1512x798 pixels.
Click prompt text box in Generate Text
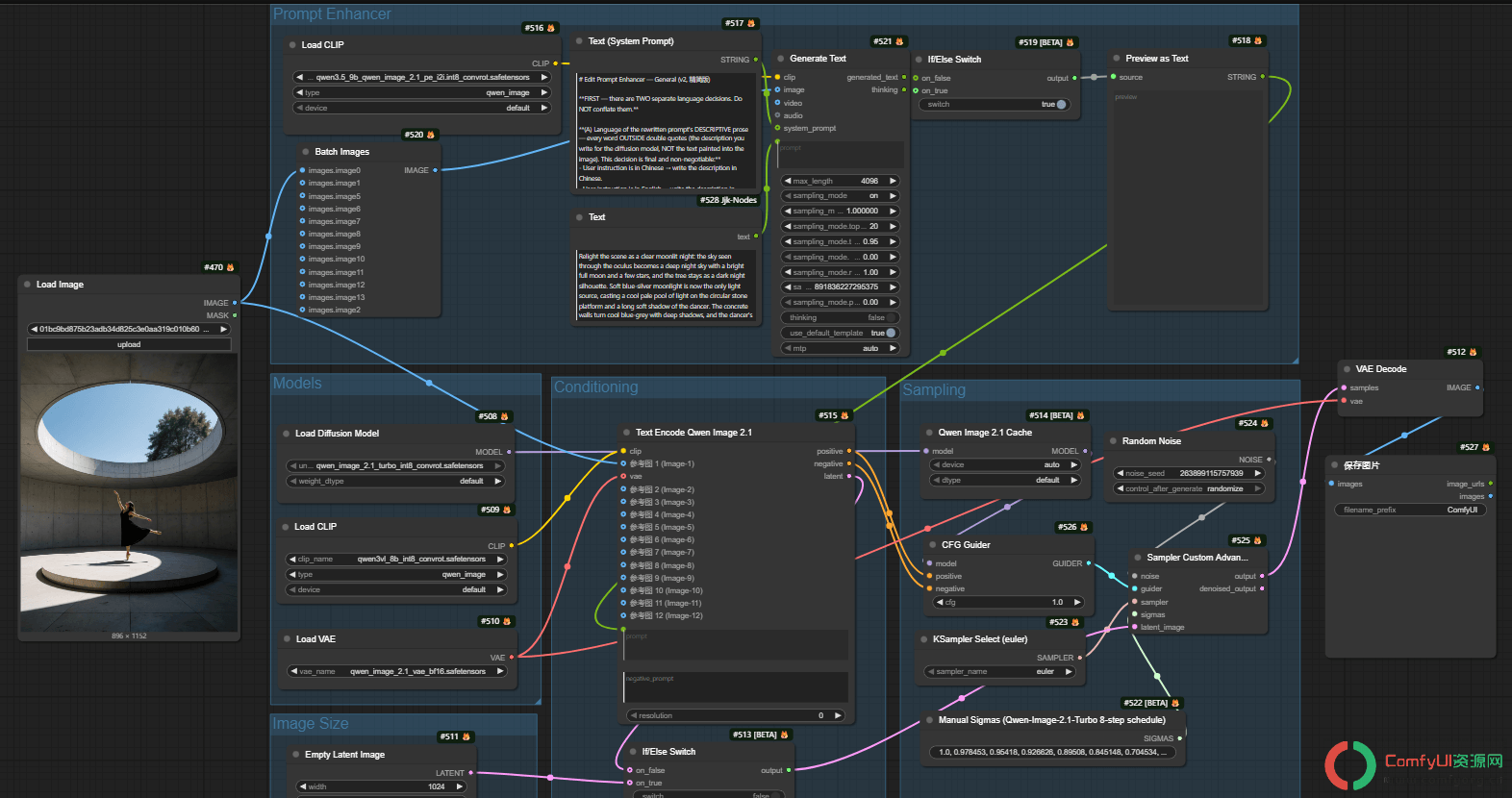coord(840,154)
